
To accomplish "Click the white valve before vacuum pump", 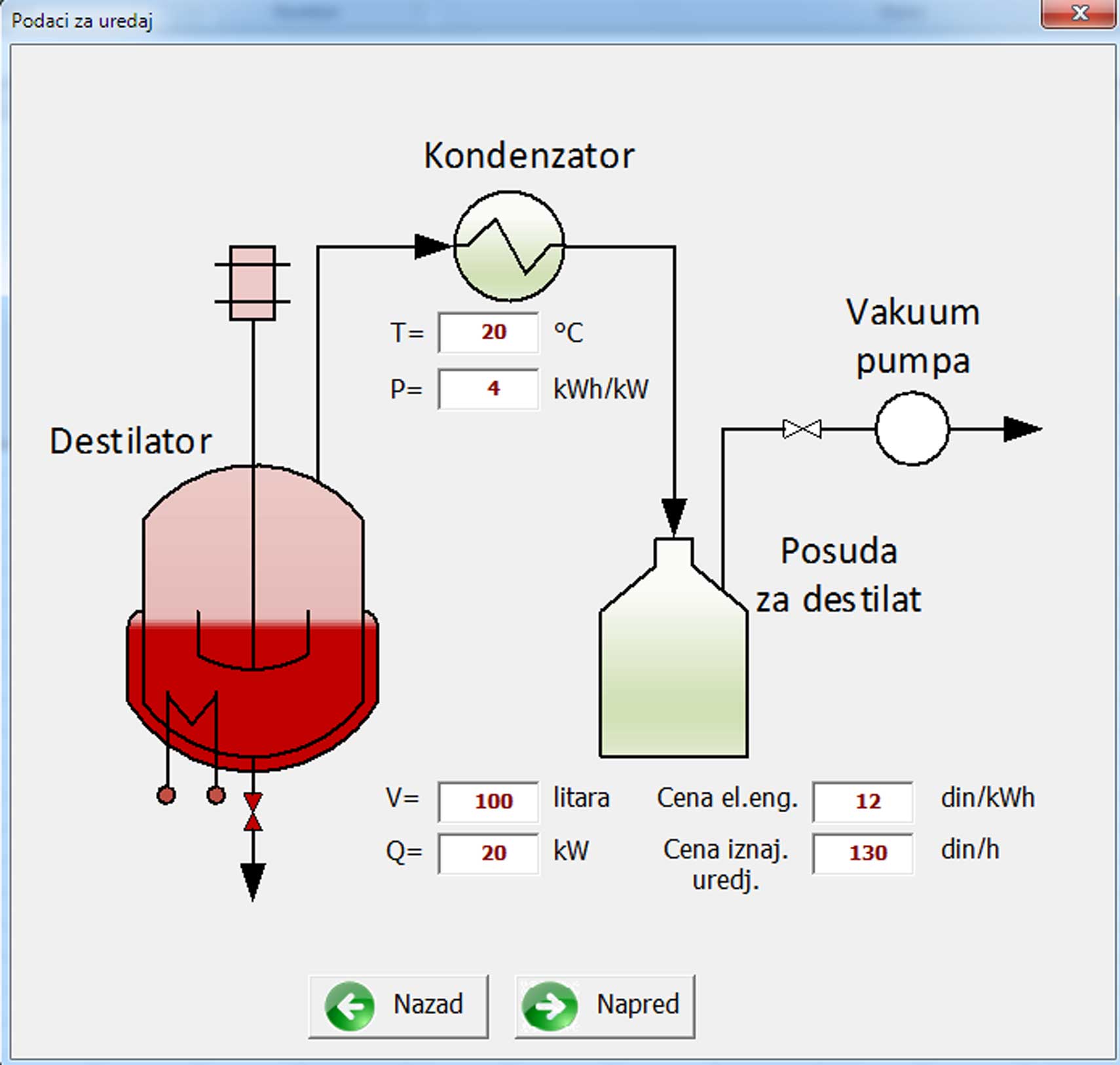I will pos(802,429).
